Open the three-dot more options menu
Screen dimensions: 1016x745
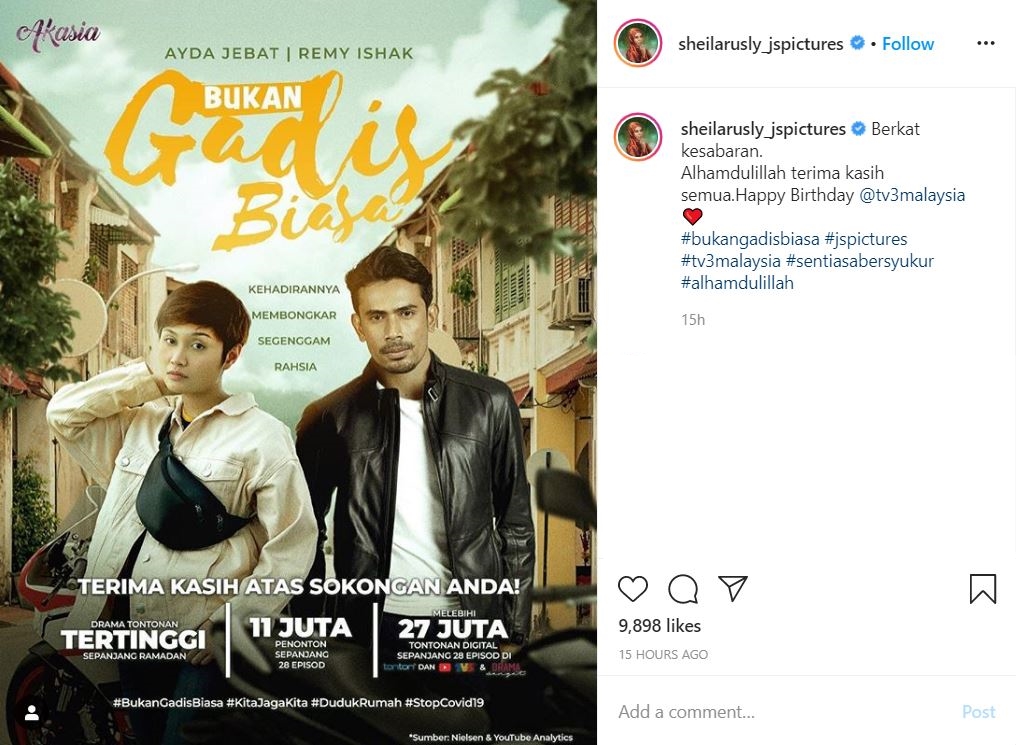(986, 43)
